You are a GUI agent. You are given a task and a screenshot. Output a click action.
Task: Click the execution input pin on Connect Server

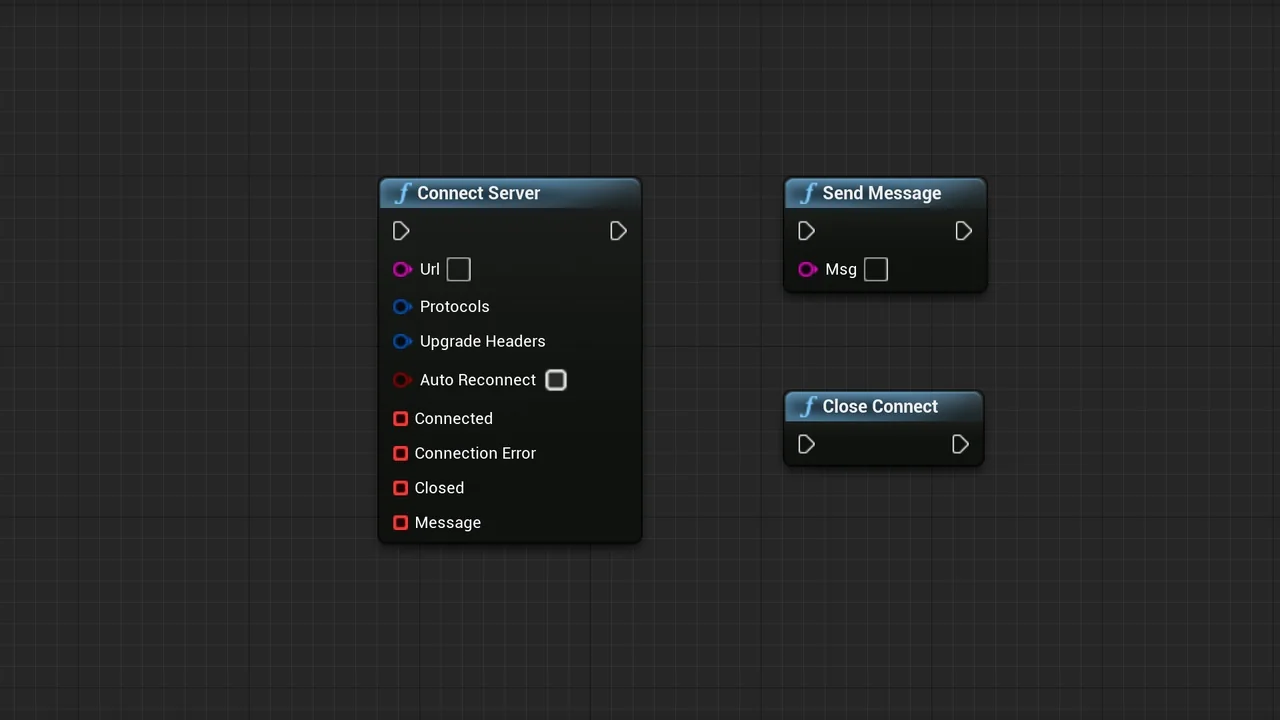(401, 231)
